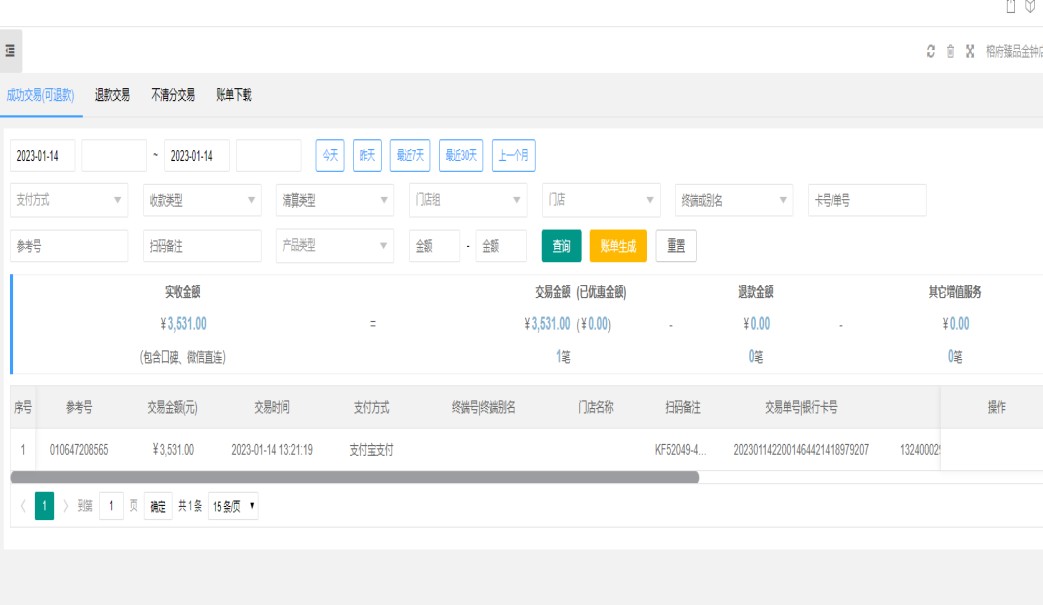Expand the 收款类型 dropdown
Image resolution: width=1043 pixels, height=605 pixels.
point(202,200)
